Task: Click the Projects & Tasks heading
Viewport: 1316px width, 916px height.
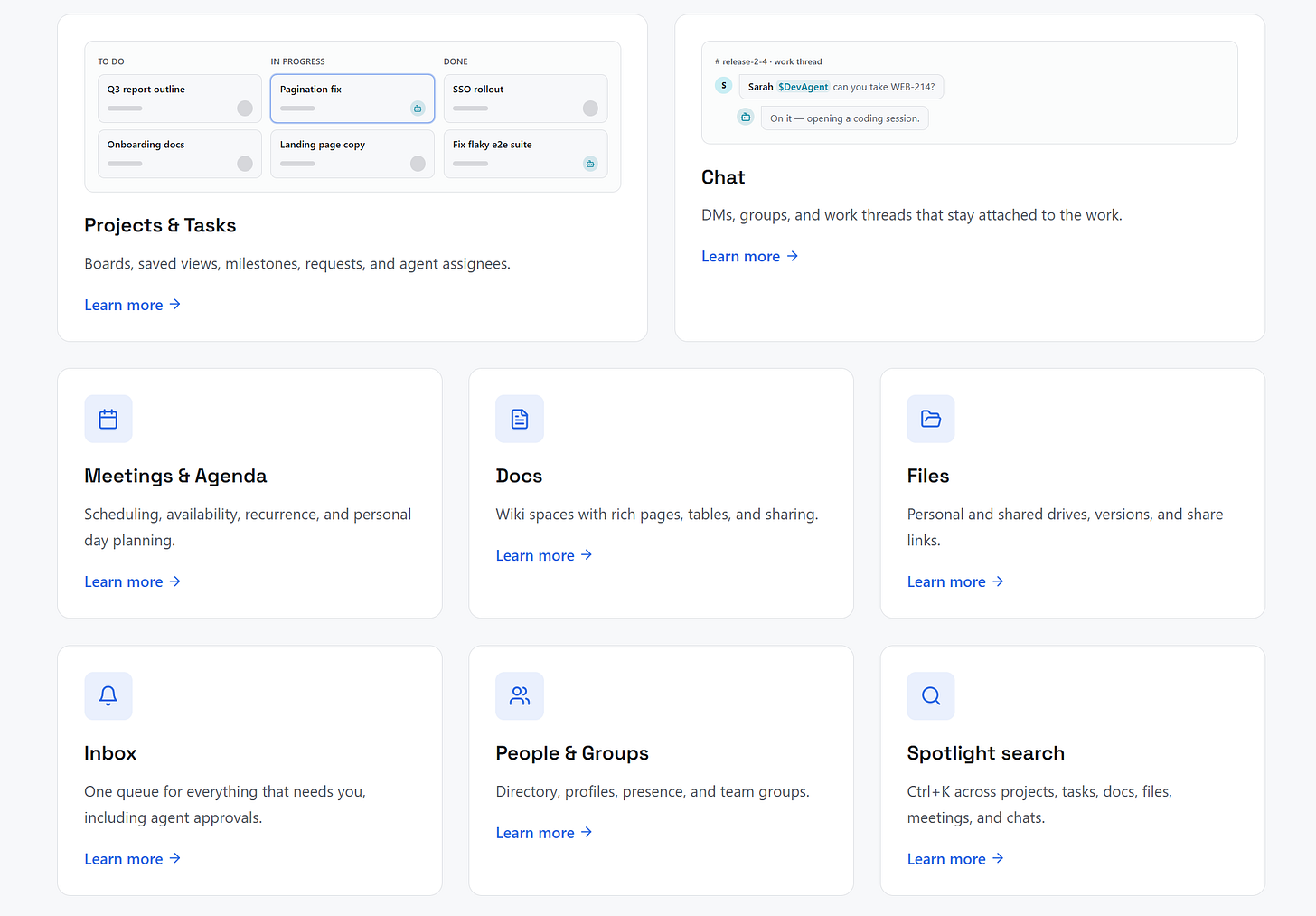Action: click(160, 225)
